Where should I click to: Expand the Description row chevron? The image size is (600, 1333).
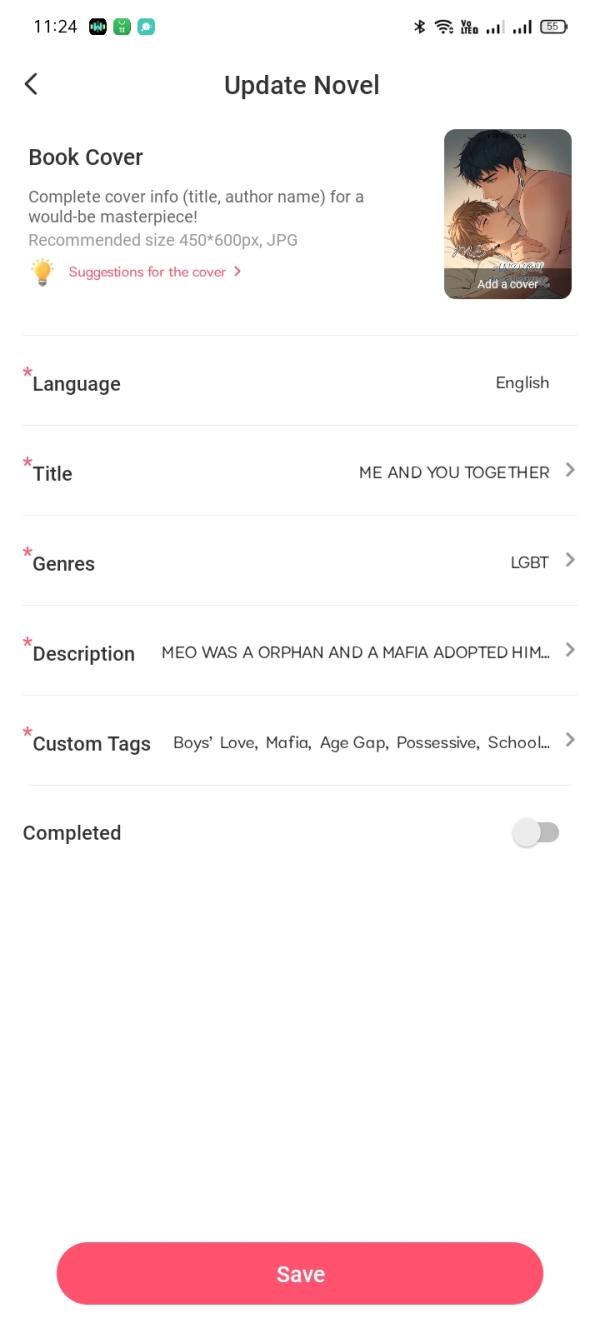[x=570, y=650]
